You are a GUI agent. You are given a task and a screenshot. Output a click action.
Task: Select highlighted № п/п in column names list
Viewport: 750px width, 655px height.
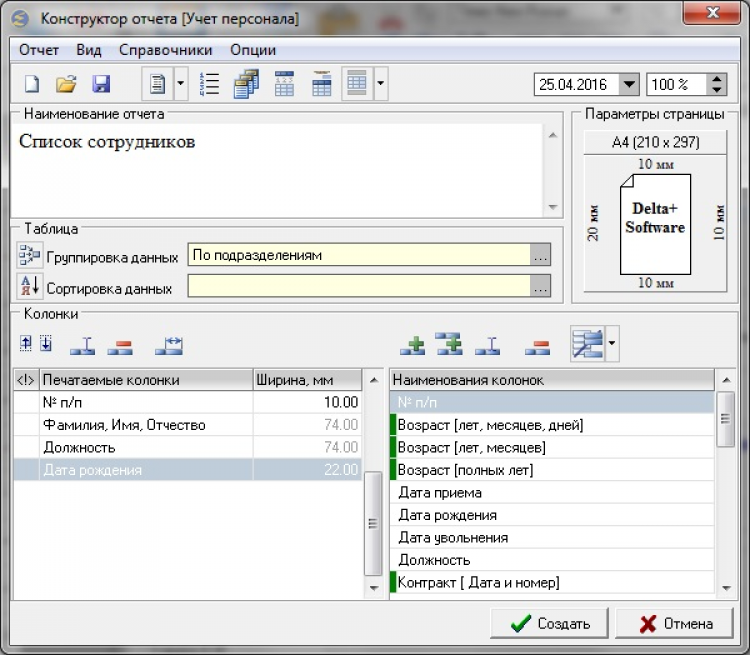pyautogui.click(x=552, y=402)
